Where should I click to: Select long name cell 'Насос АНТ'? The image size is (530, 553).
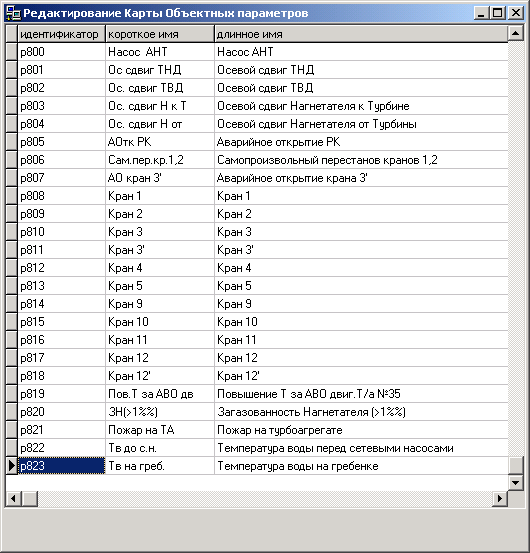[x=361, y=52]
